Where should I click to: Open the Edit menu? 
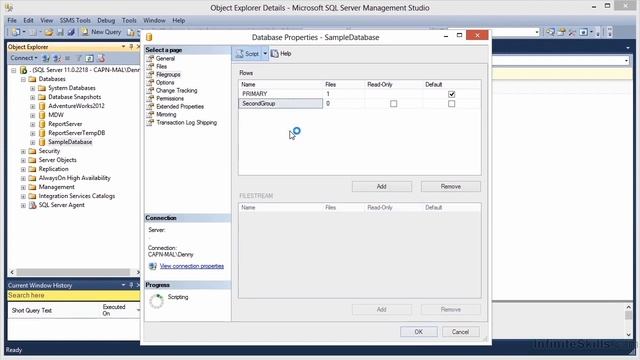pyautogui.click(x=28, y=20)
